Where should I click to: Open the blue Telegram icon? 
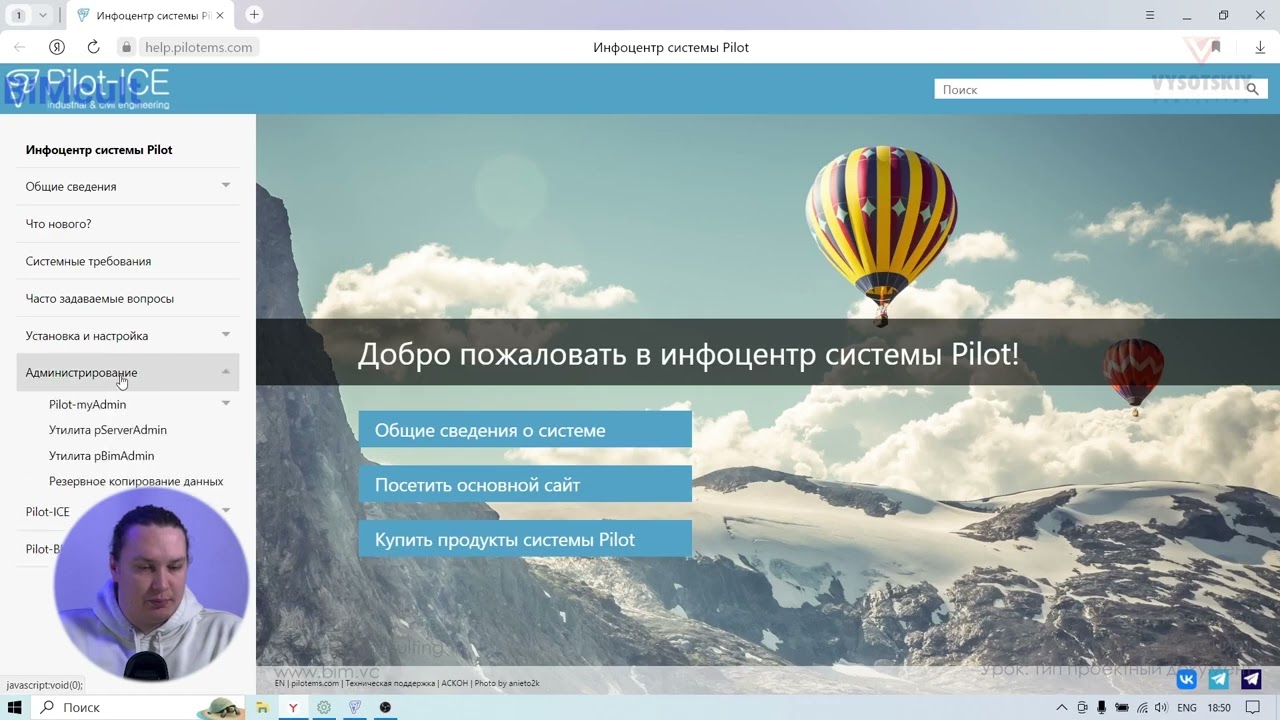[x=1219, y=680]
